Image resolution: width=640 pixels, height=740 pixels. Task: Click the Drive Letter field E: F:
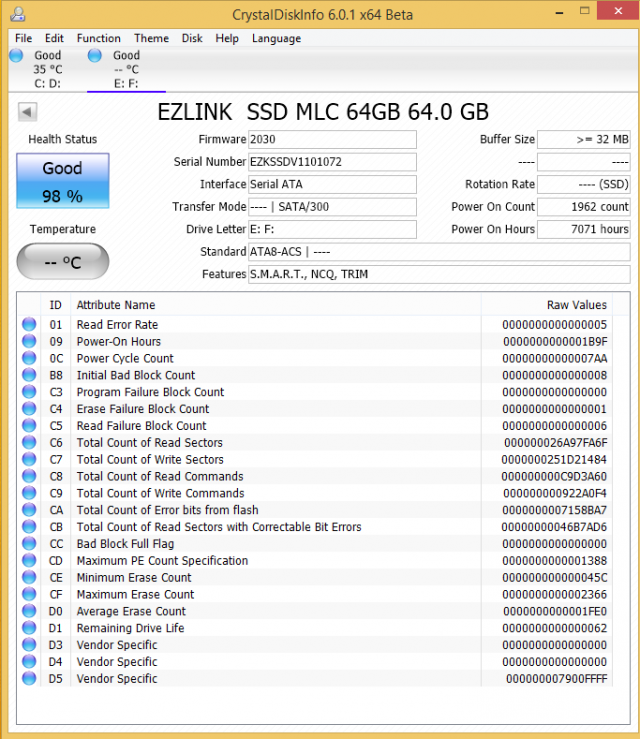332,229
